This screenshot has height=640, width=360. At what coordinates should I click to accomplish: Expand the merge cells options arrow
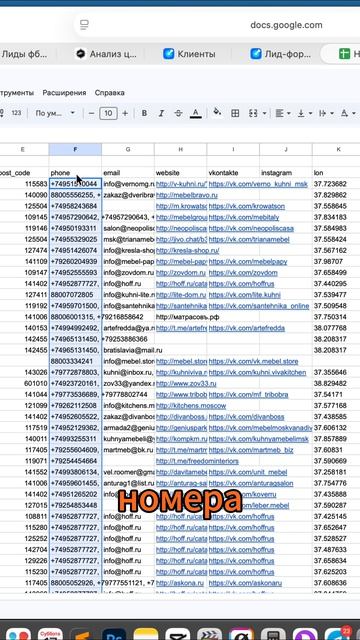(x=264, y=113)
